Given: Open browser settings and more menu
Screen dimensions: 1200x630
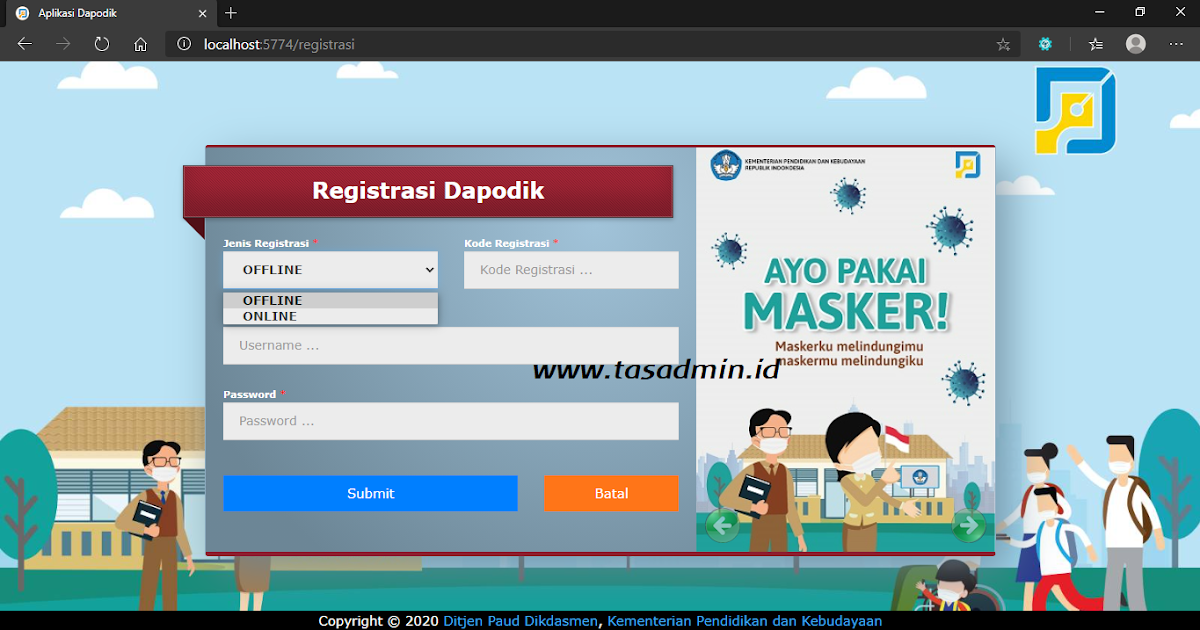Looking at the screenshot, I should tap(1175, 44).
